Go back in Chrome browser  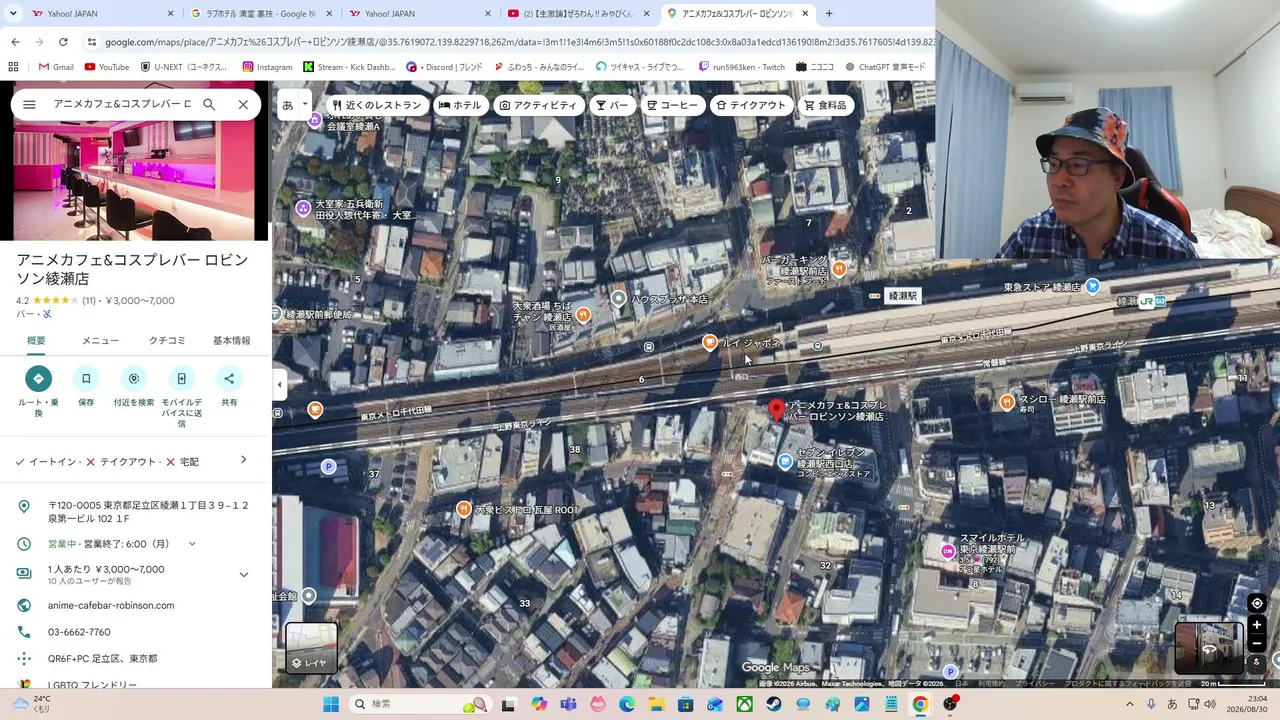click(15, 42)
